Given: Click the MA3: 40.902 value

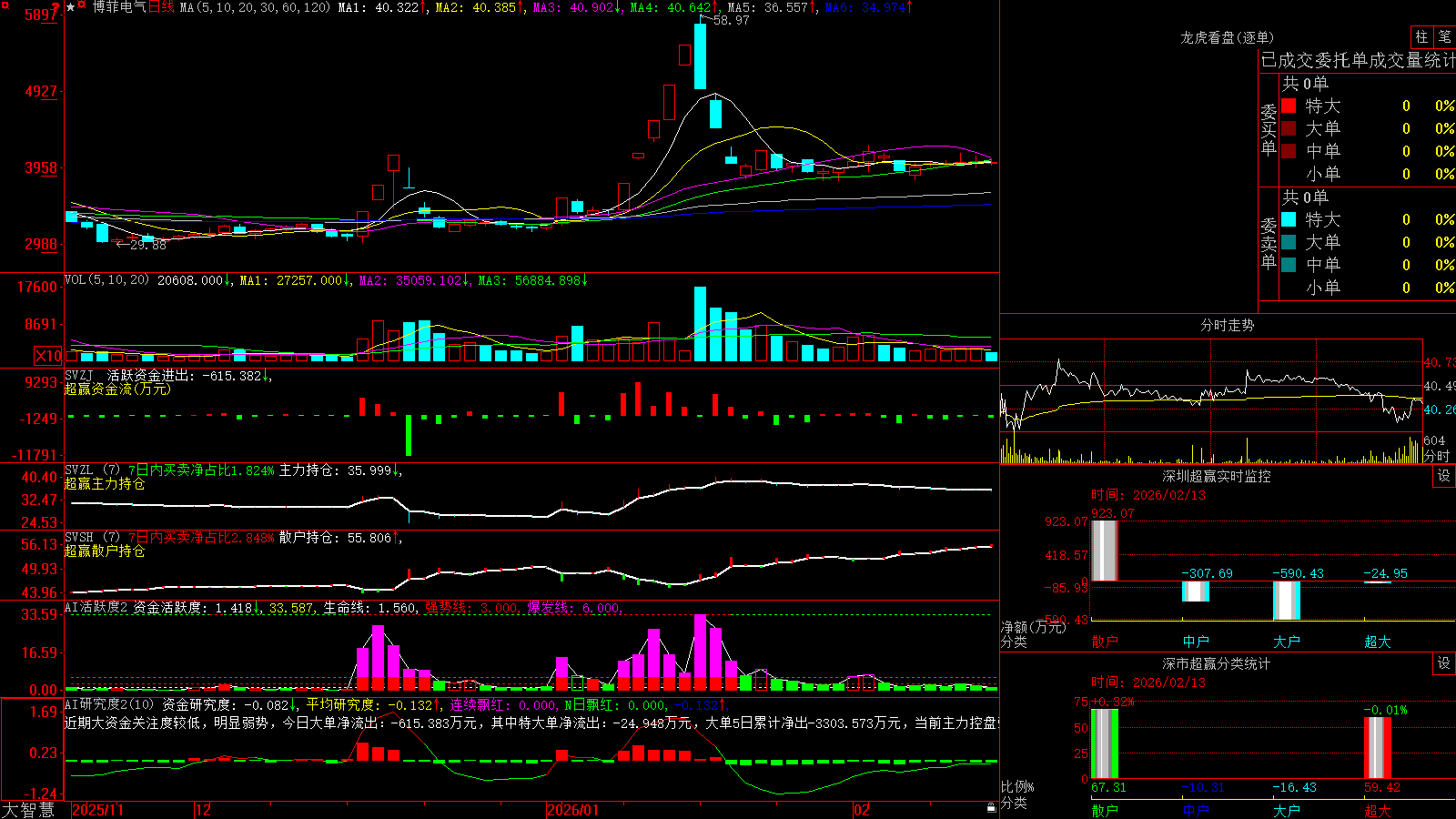Looking at the screenshot, I should click(577, 7).
